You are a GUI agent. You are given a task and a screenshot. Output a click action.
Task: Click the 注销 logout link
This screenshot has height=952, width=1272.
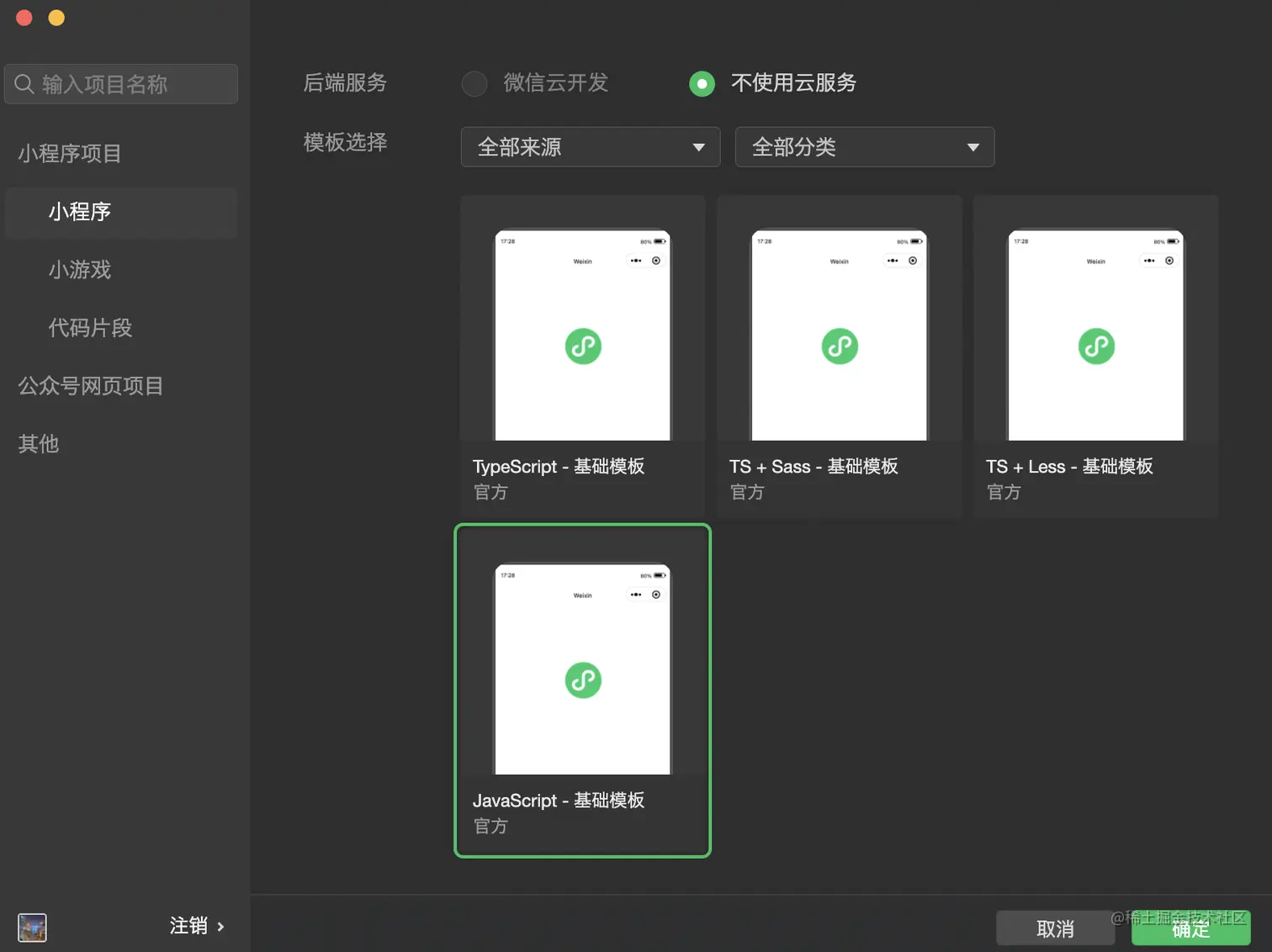tap(188, 926)
